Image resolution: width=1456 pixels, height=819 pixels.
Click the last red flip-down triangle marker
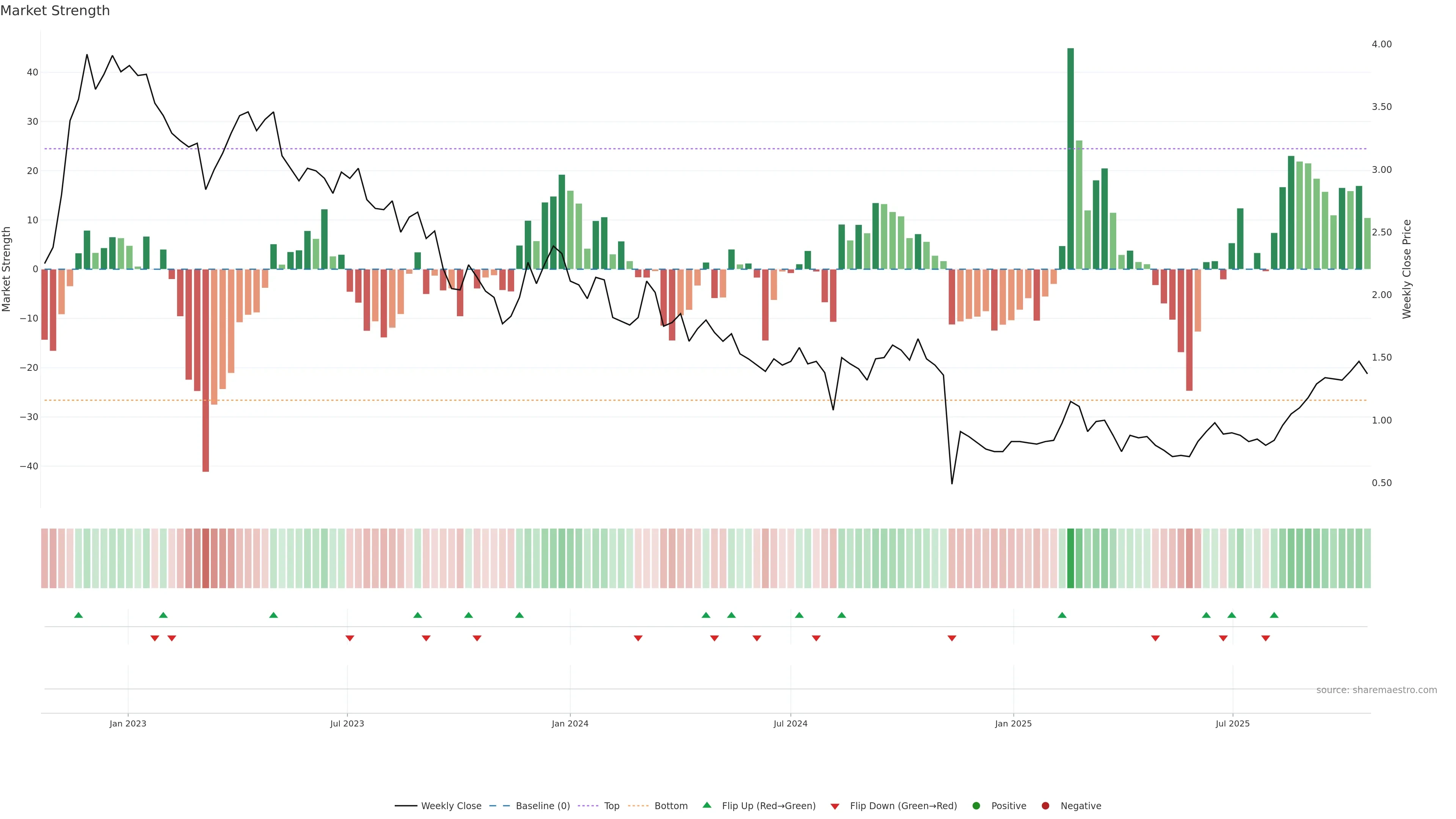pyautogui.click(x=1266, y=638)
